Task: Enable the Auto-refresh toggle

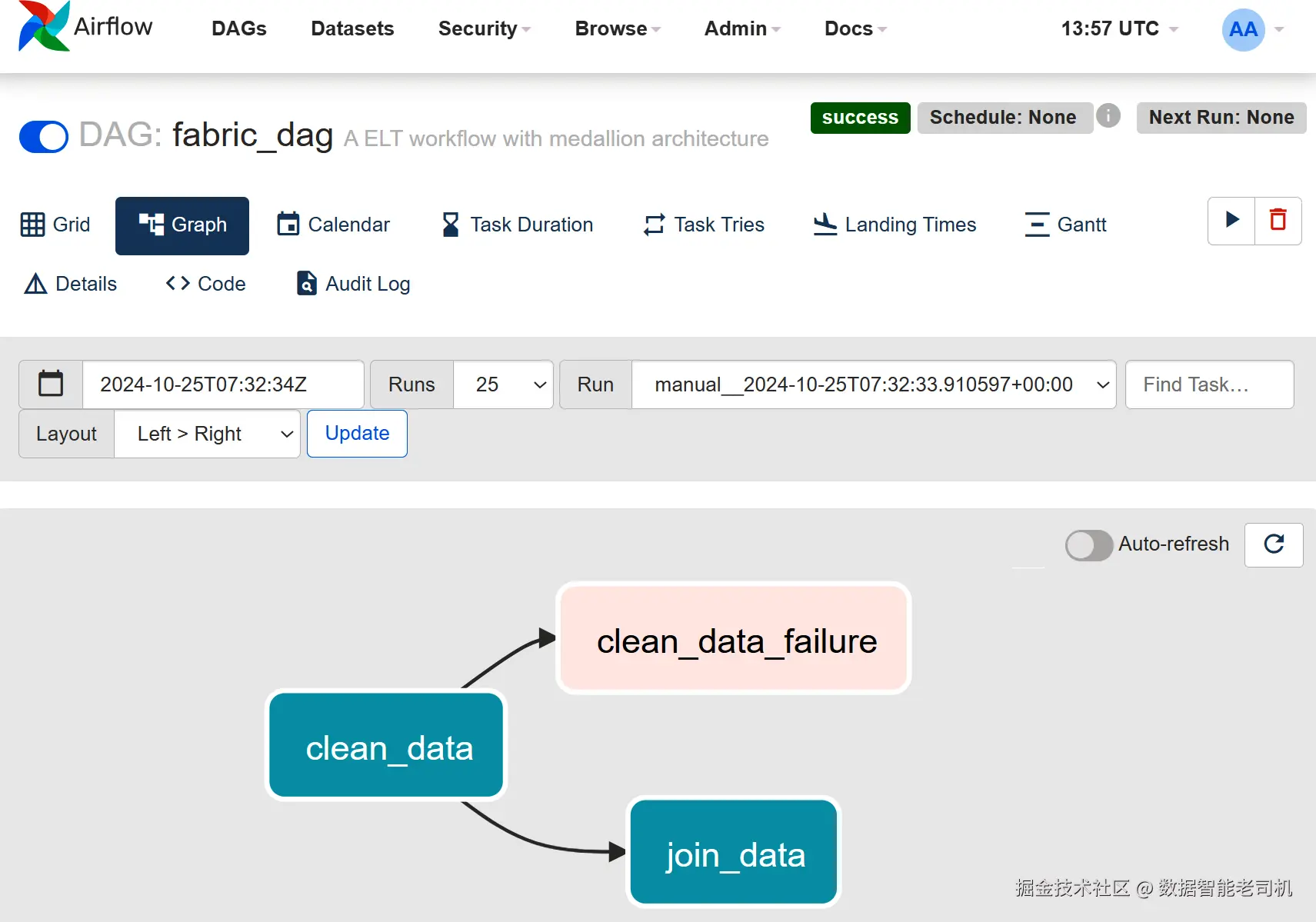Action: 1088,545
